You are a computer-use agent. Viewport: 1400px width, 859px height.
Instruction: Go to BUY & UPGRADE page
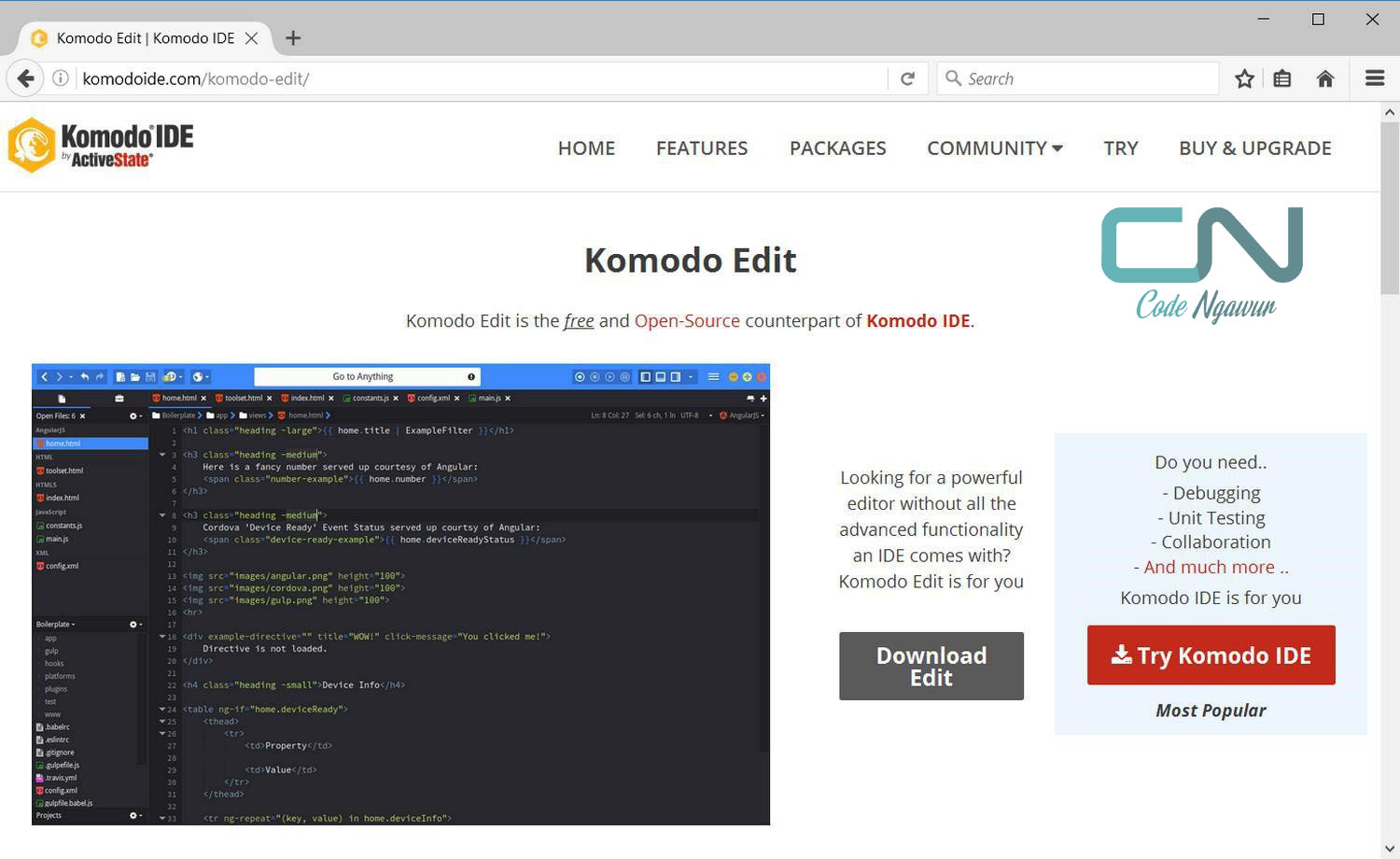point(1255,148)
